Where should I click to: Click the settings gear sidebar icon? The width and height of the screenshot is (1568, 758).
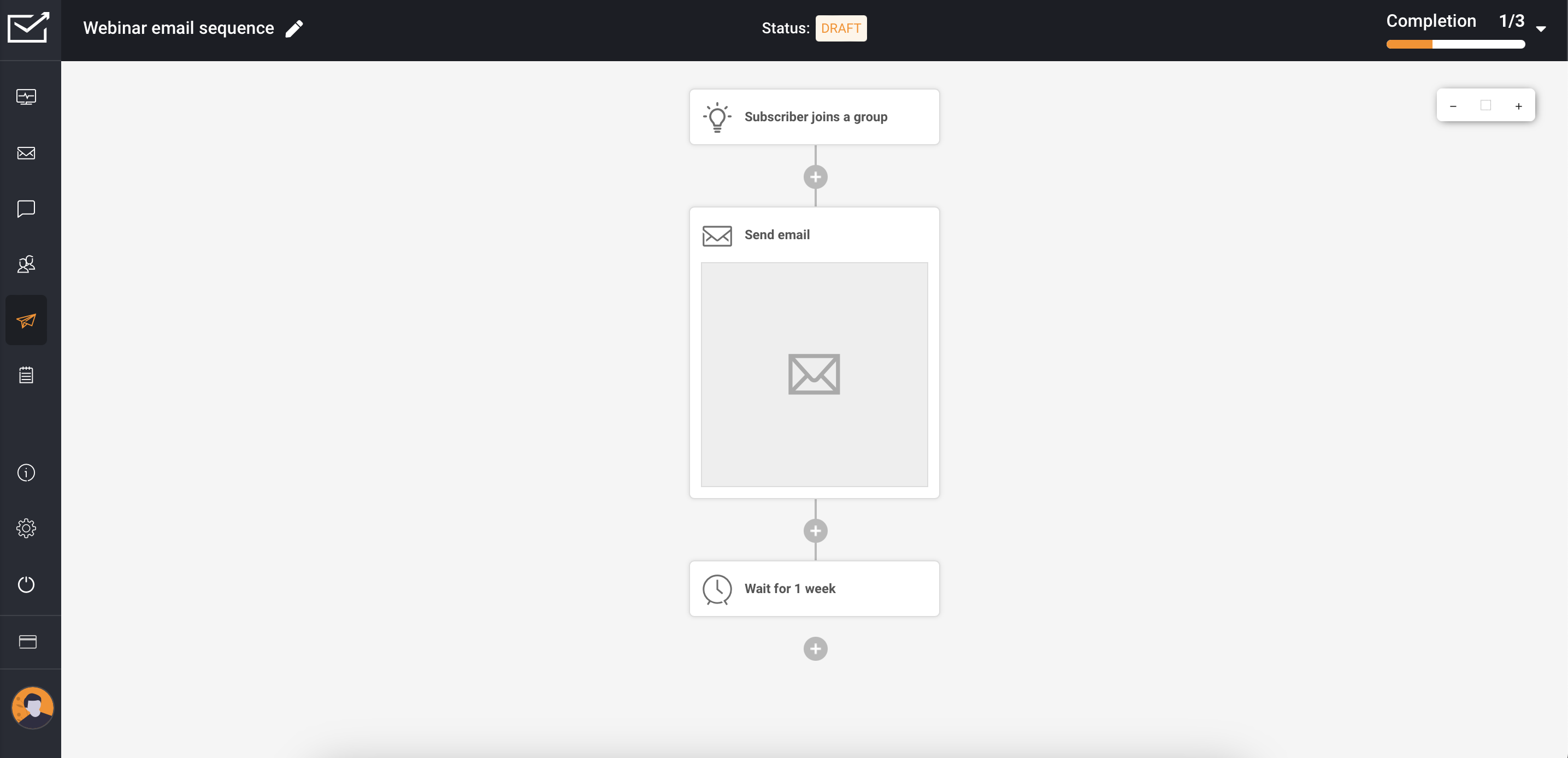coord(27,528)
